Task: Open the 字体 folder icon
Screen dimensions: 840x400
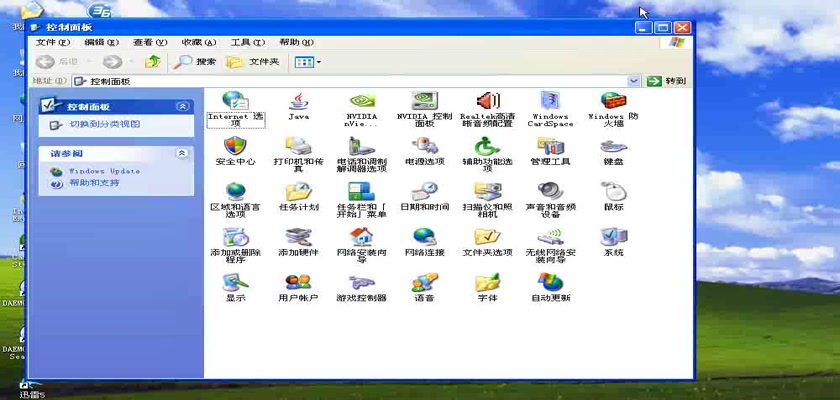Action: pyautogui.click(x=488, y=282)
